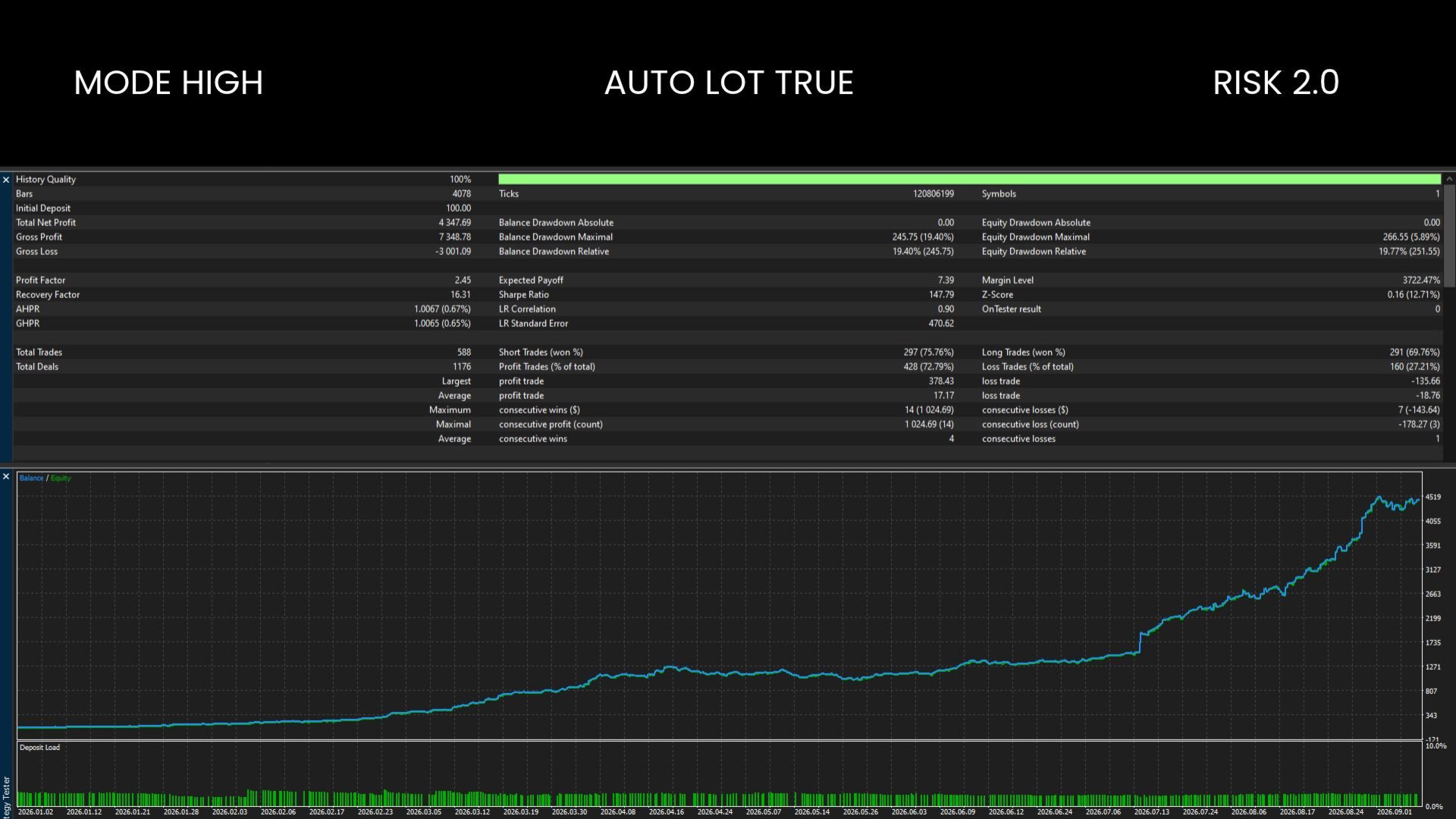Click the report panel vertical scrollbar thumb
This screenshot has height=819, width=1456.
1449,236
